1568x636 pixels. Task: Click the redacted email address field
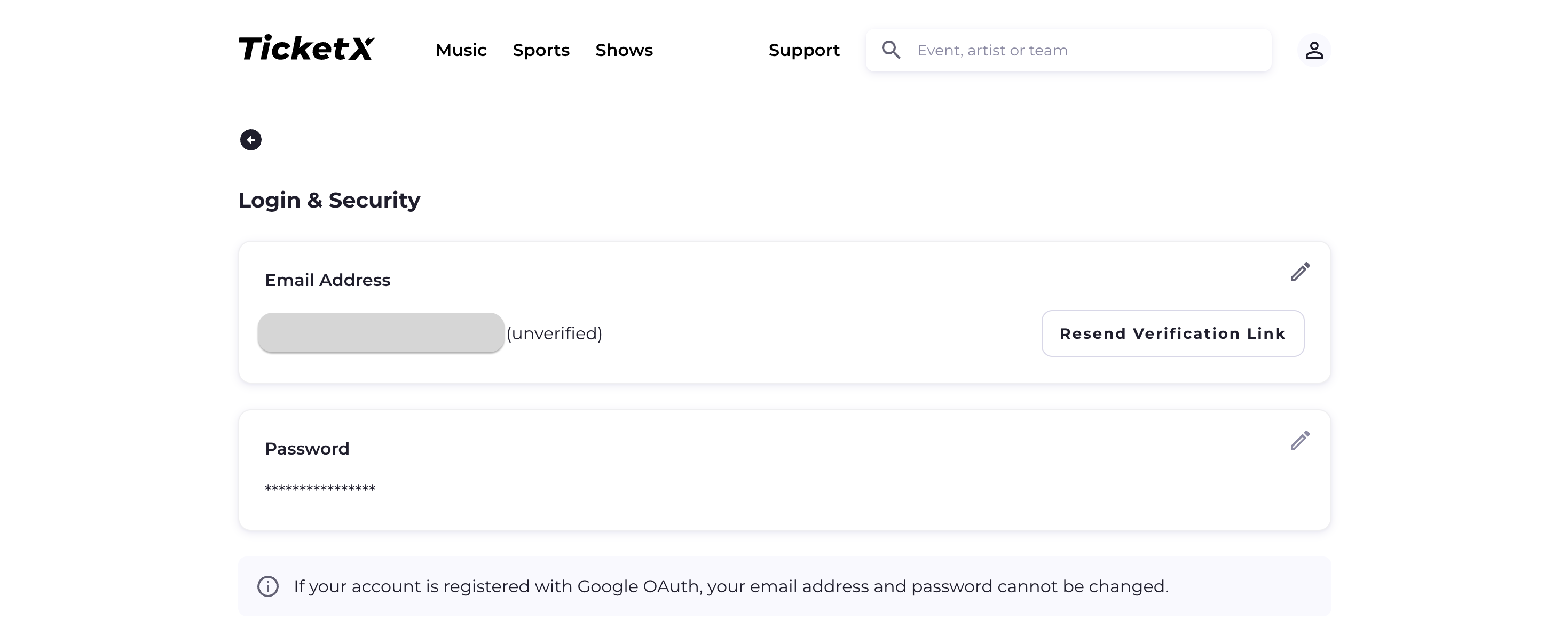click(x=381, y=333)
